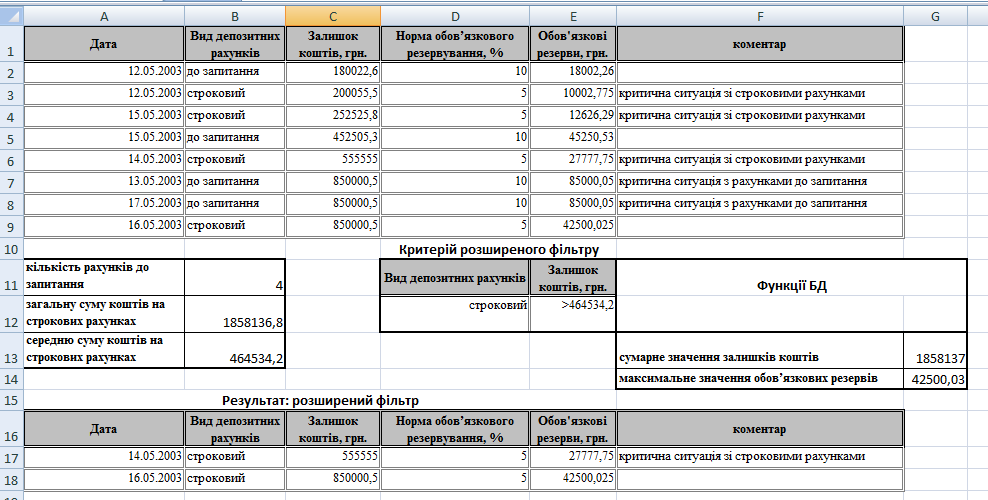Click comment cell in row 17
The image size is (988, 500).
pos(760,457)
